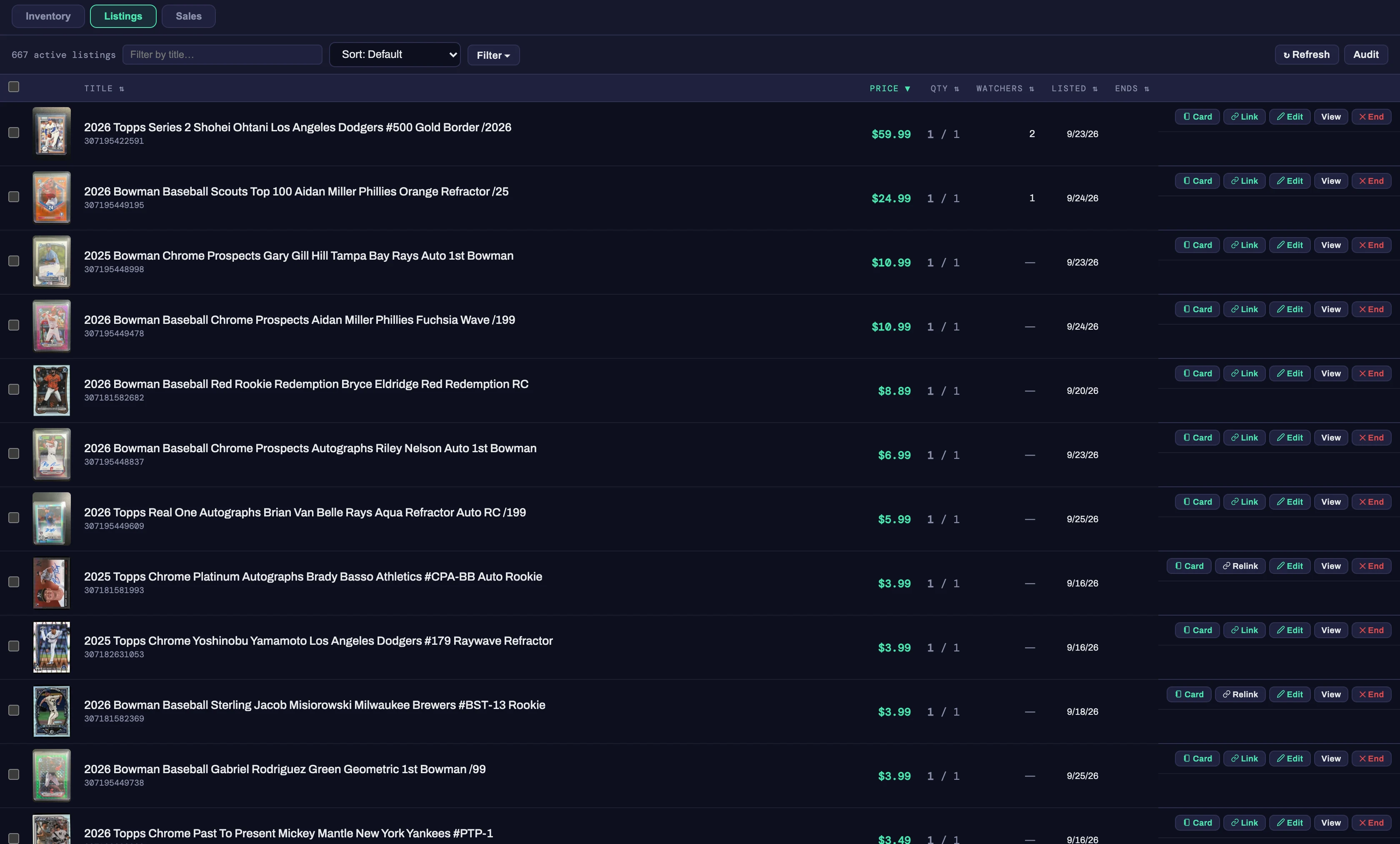Click the $59.99 price cell
Screen dimensions: 1400x844
tap(891, 134)
